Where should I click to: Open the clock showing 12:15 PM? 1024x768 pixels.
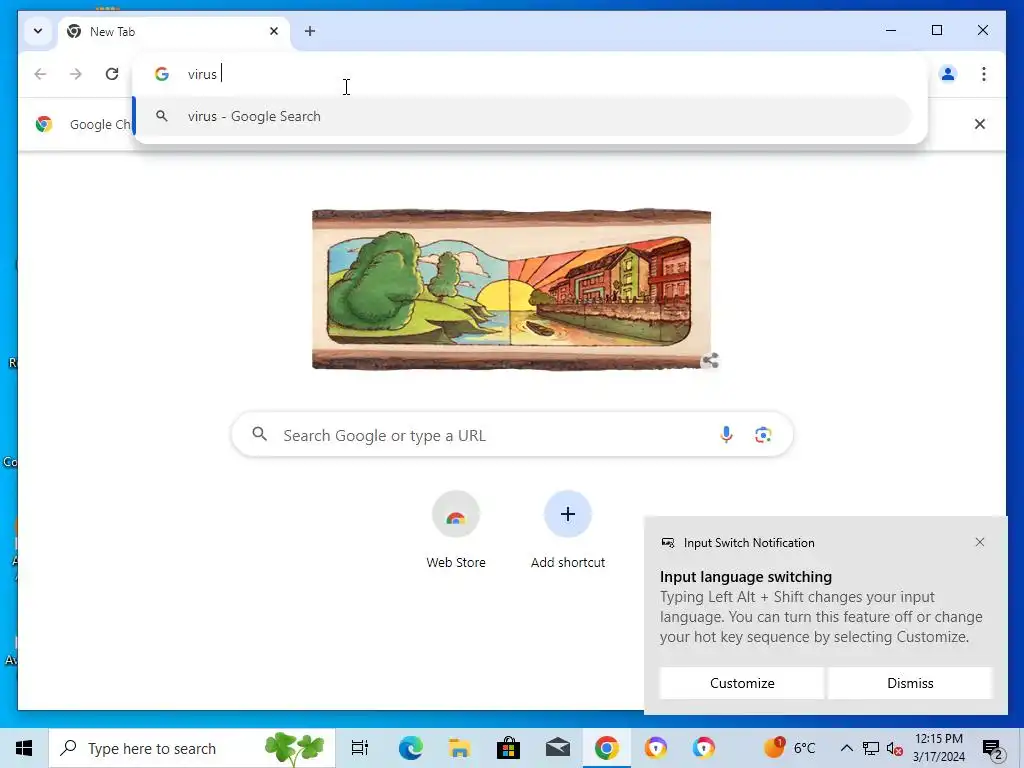[939, 748]
